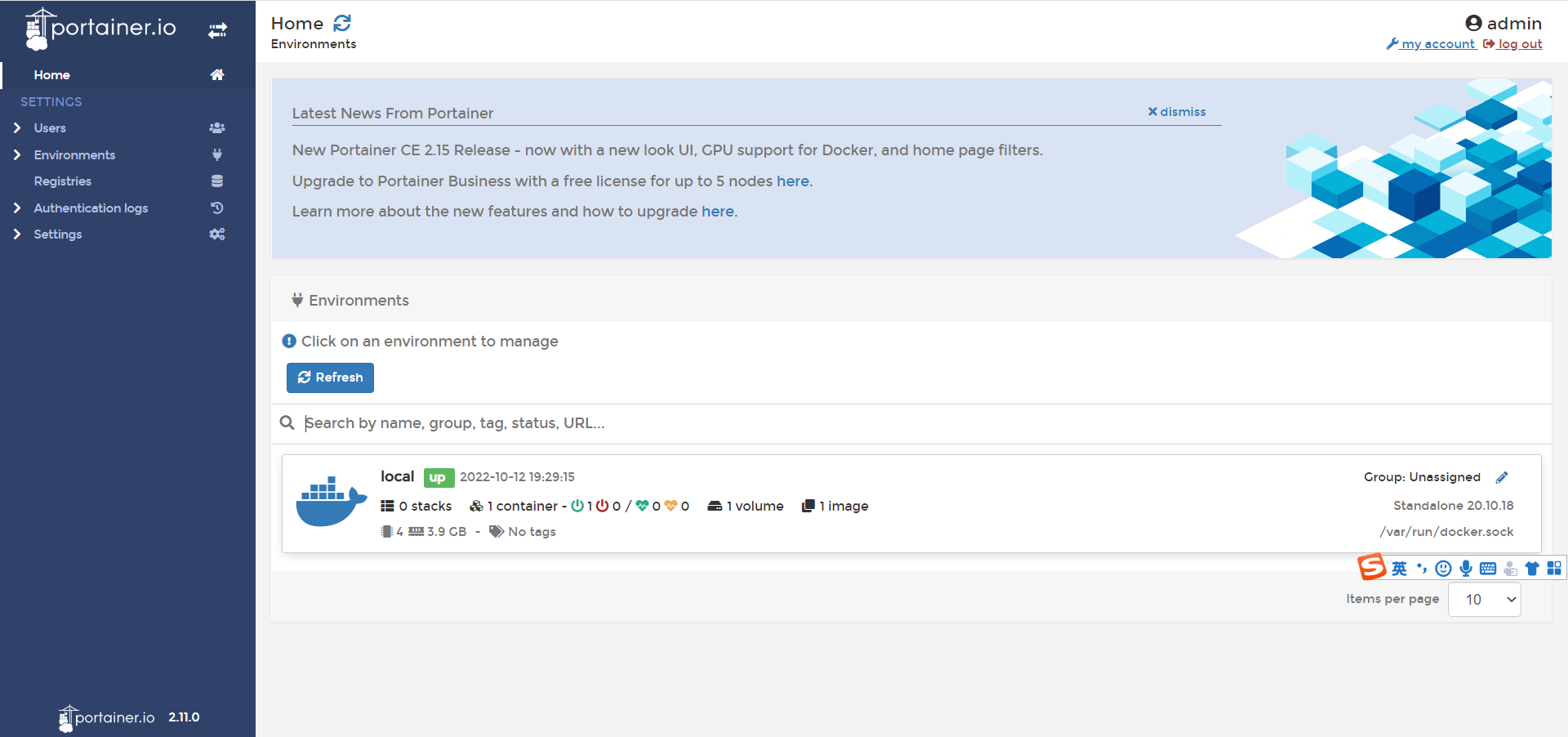Click the IME toolbox grid icon
Viewport: 1568px width, 737px height.
pyautogui.click(x=1554, y=569)
